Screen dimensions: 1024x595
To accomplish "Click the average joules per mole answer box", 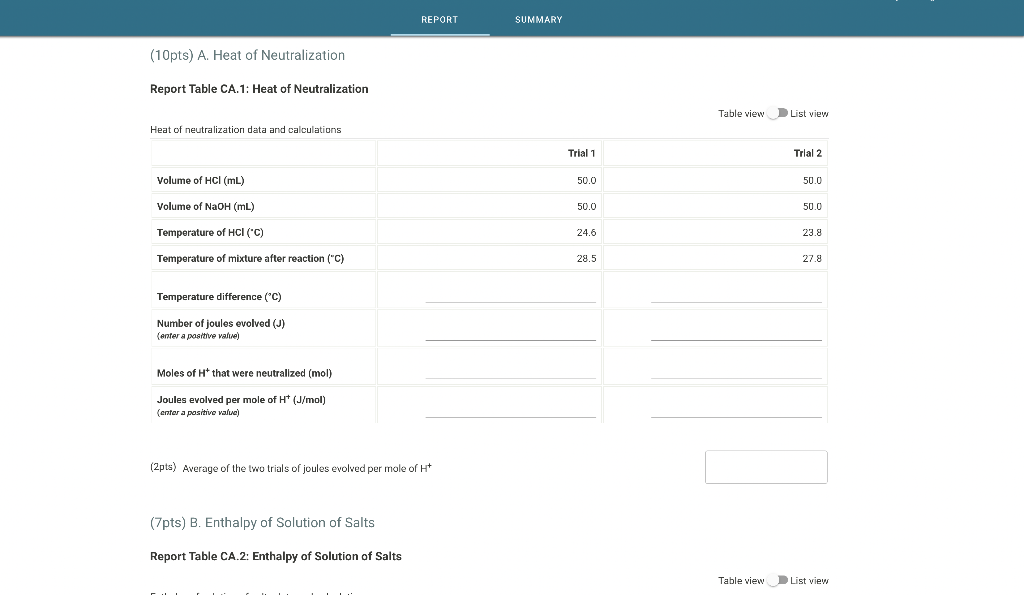I will pyautogui.click(x=766, y=466).
